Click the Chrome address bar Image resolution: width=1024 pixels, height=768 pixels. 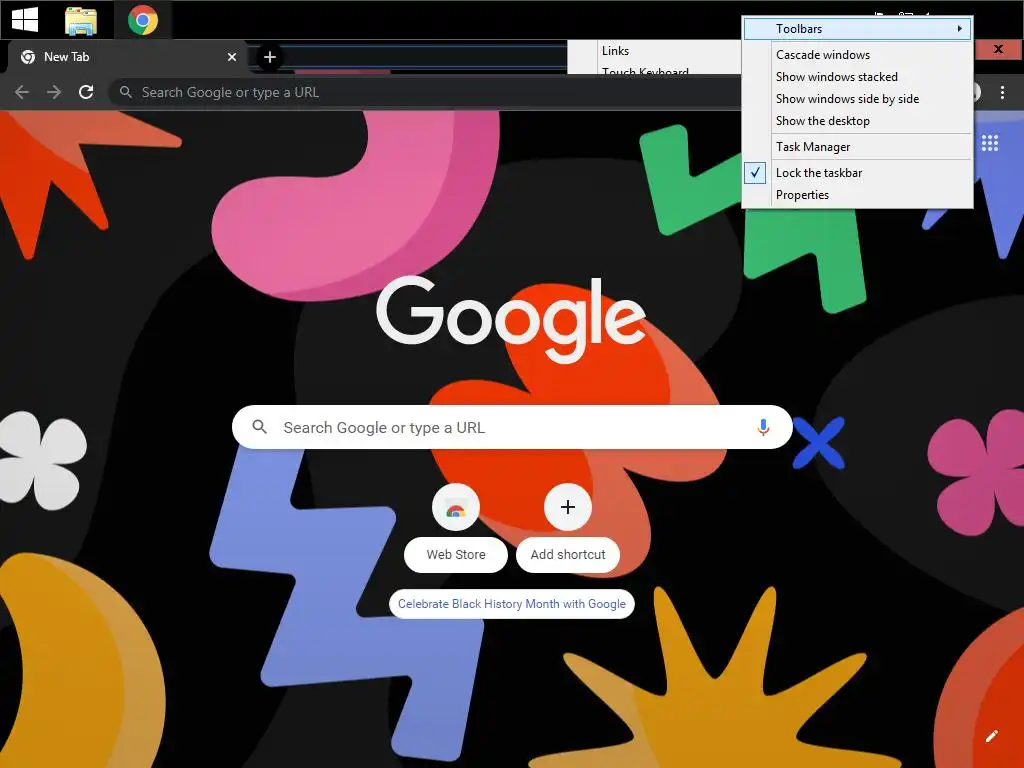coord(424,92)
